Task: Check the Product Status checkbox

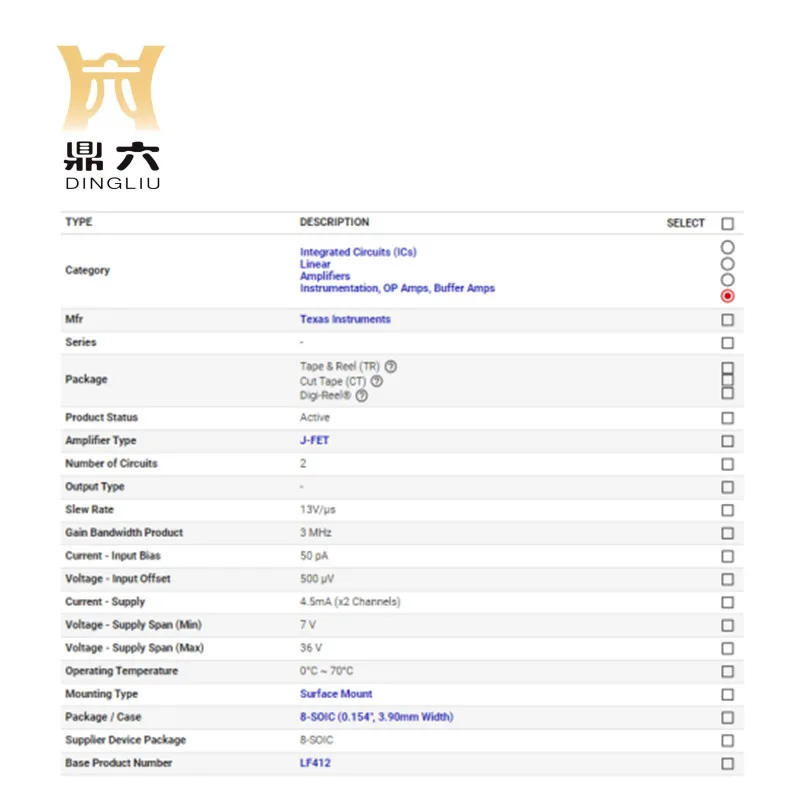Action: coord(728,418)
